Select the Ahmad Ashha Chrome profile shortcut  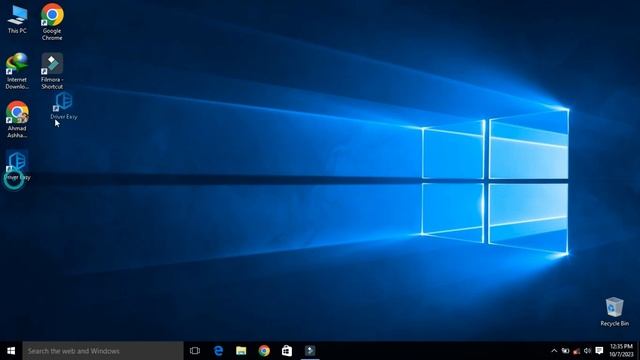(17, 120)
